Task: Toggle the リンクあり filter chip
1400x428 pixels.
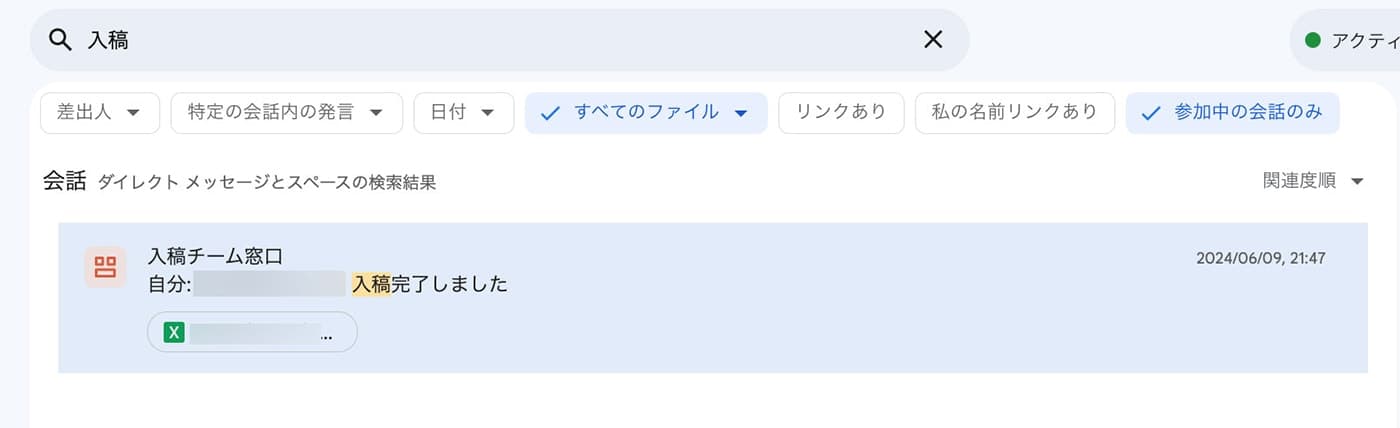Action: [841, 113]
